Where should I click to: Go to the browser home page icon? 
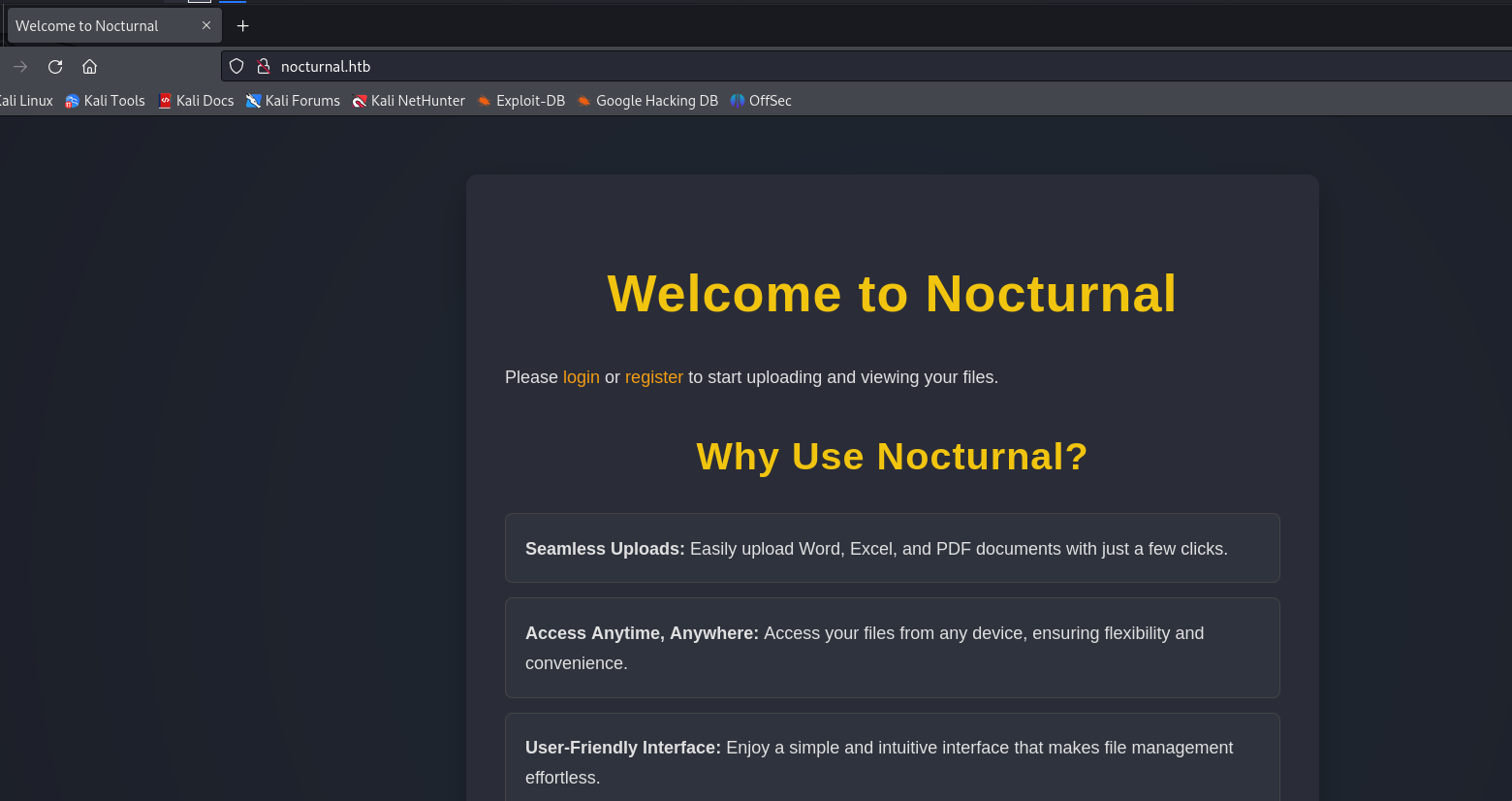pyautogui.click(x=90, y=67)
